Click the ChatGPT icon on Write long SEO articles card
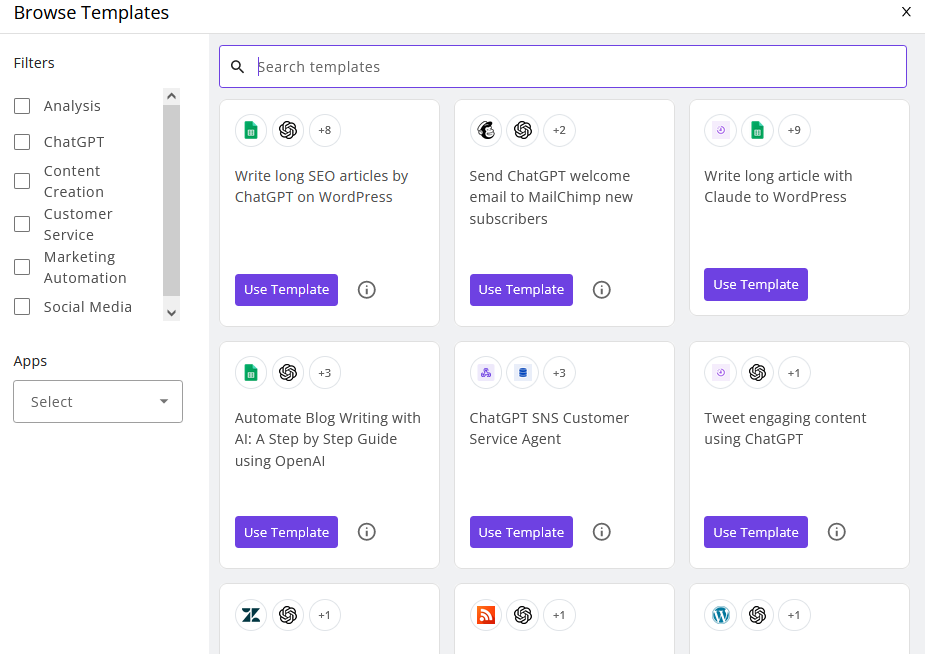The image size is (925, 654). point(288,130)
